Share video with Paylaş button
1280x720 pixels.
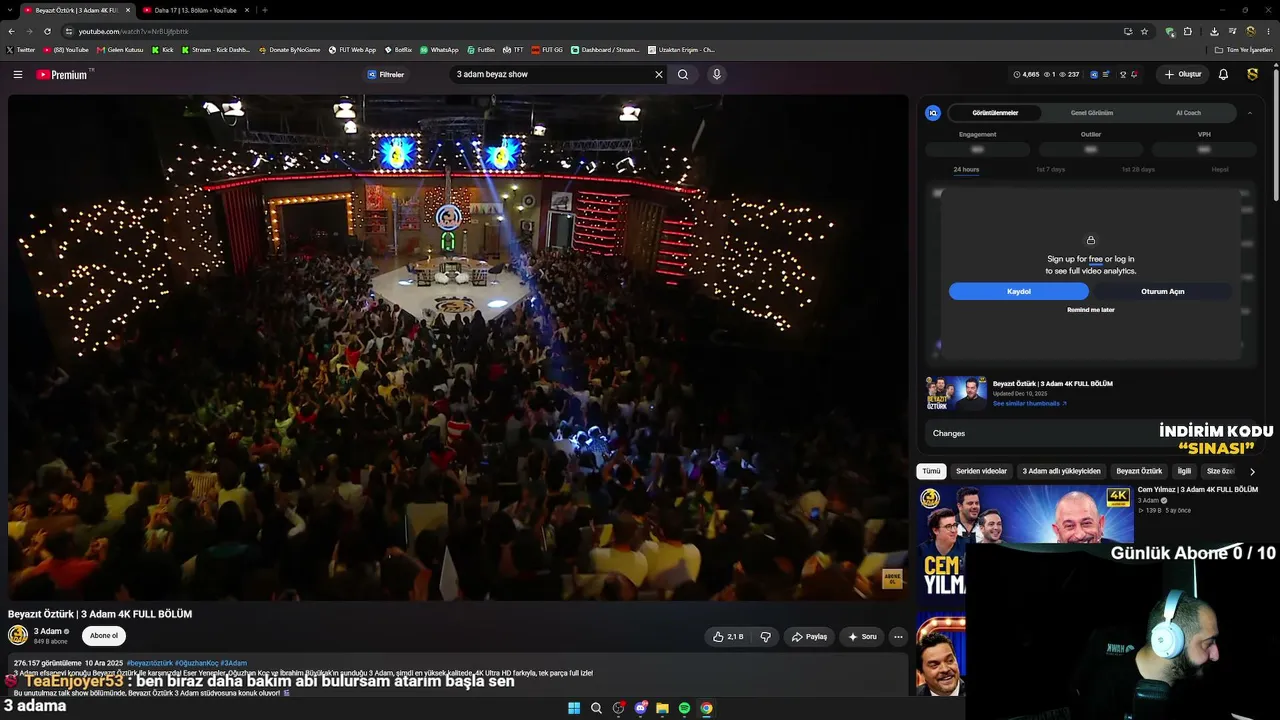(810, 637)
